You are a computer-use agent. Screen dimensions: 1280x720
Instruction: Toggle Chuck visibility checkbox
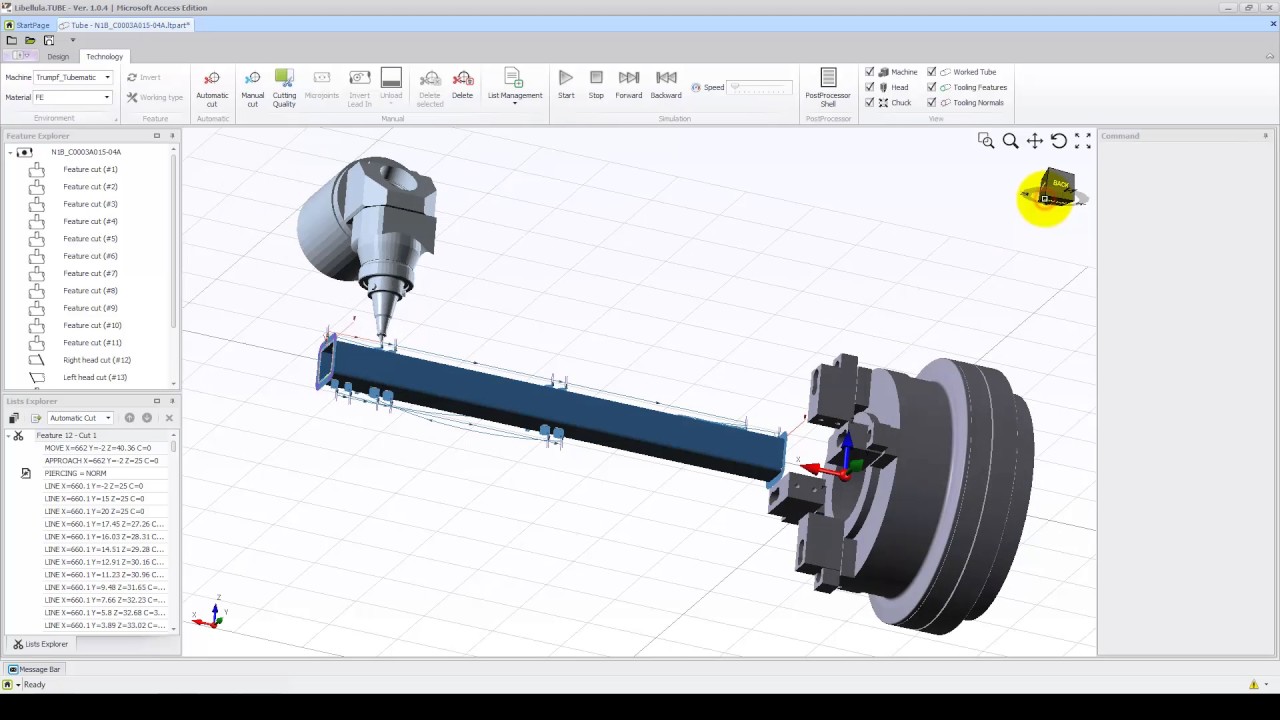tap(870, 102)
